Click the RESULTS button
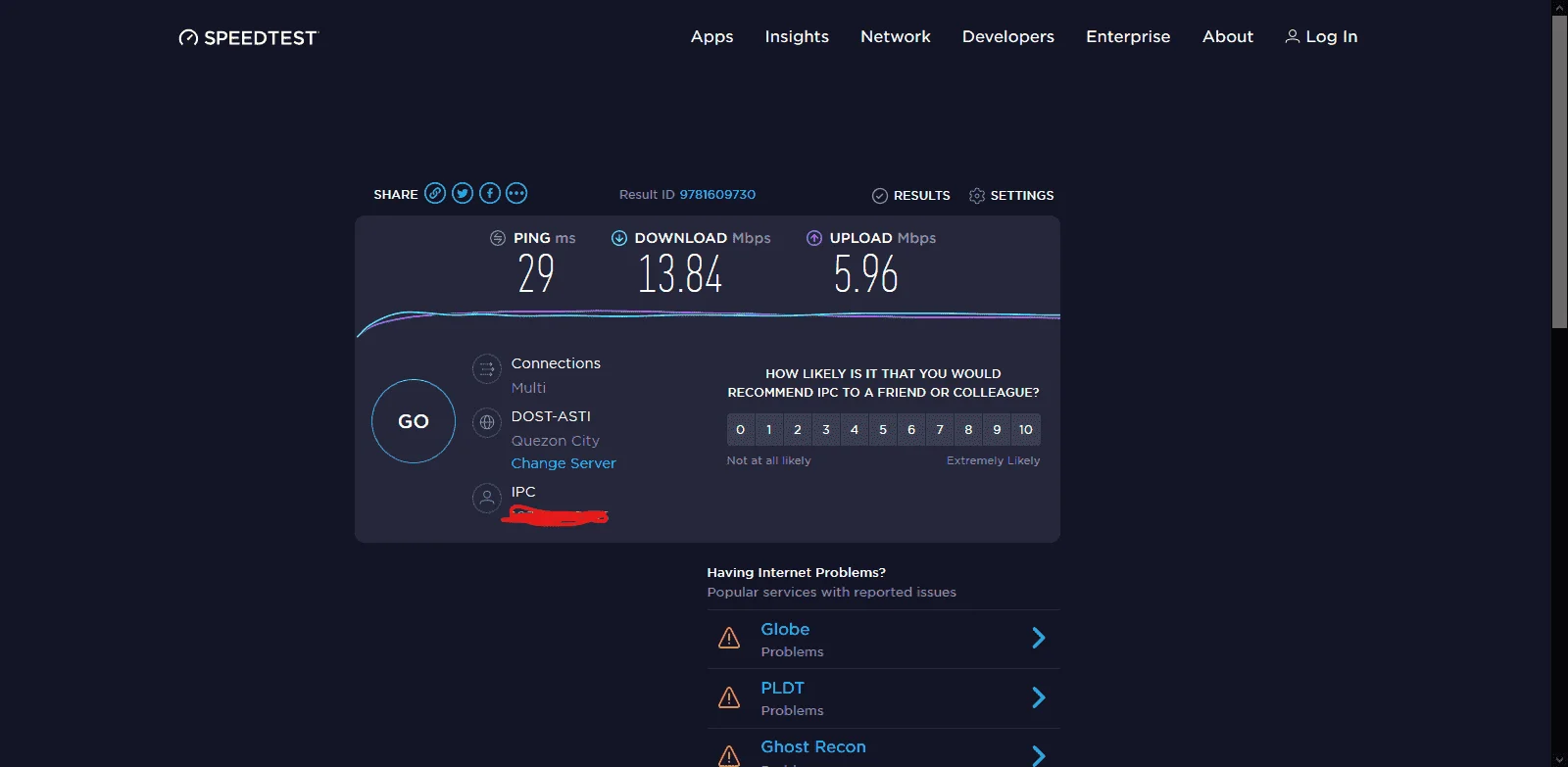The image size is (1568, 767). (911, 196)
